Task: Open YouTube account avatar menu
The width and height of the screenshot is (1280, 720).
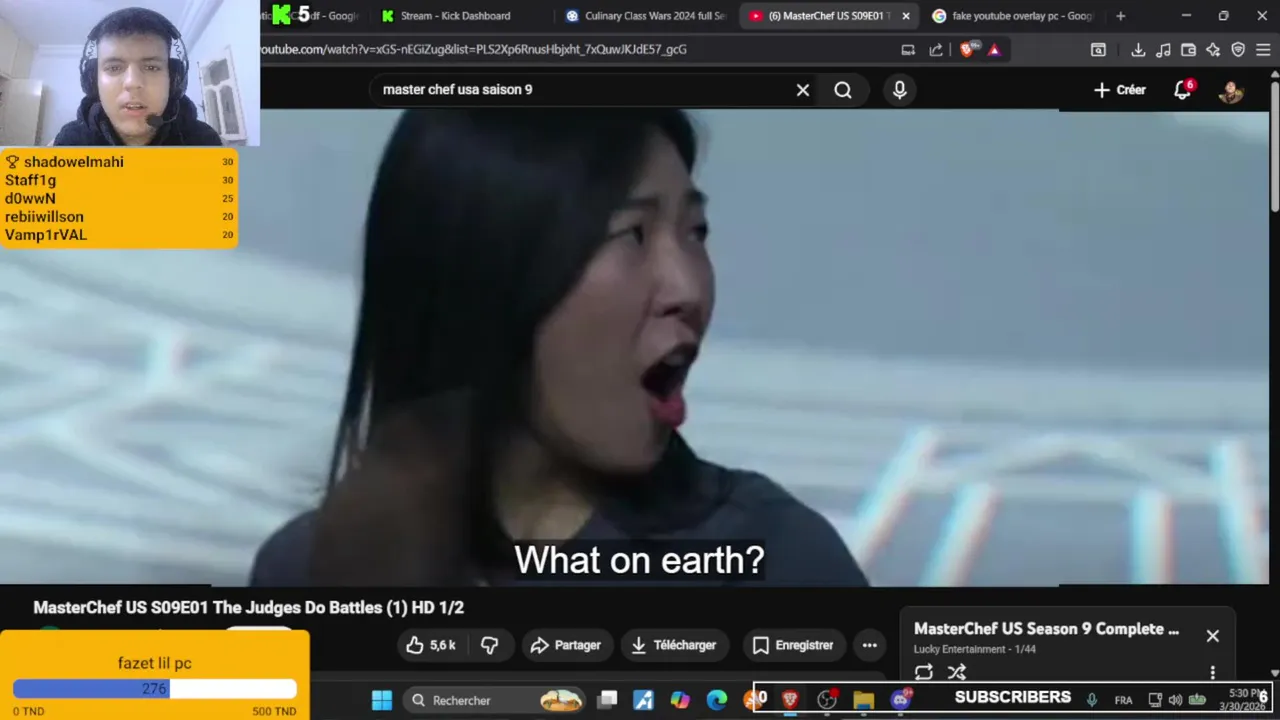Action: [1230, 91]
